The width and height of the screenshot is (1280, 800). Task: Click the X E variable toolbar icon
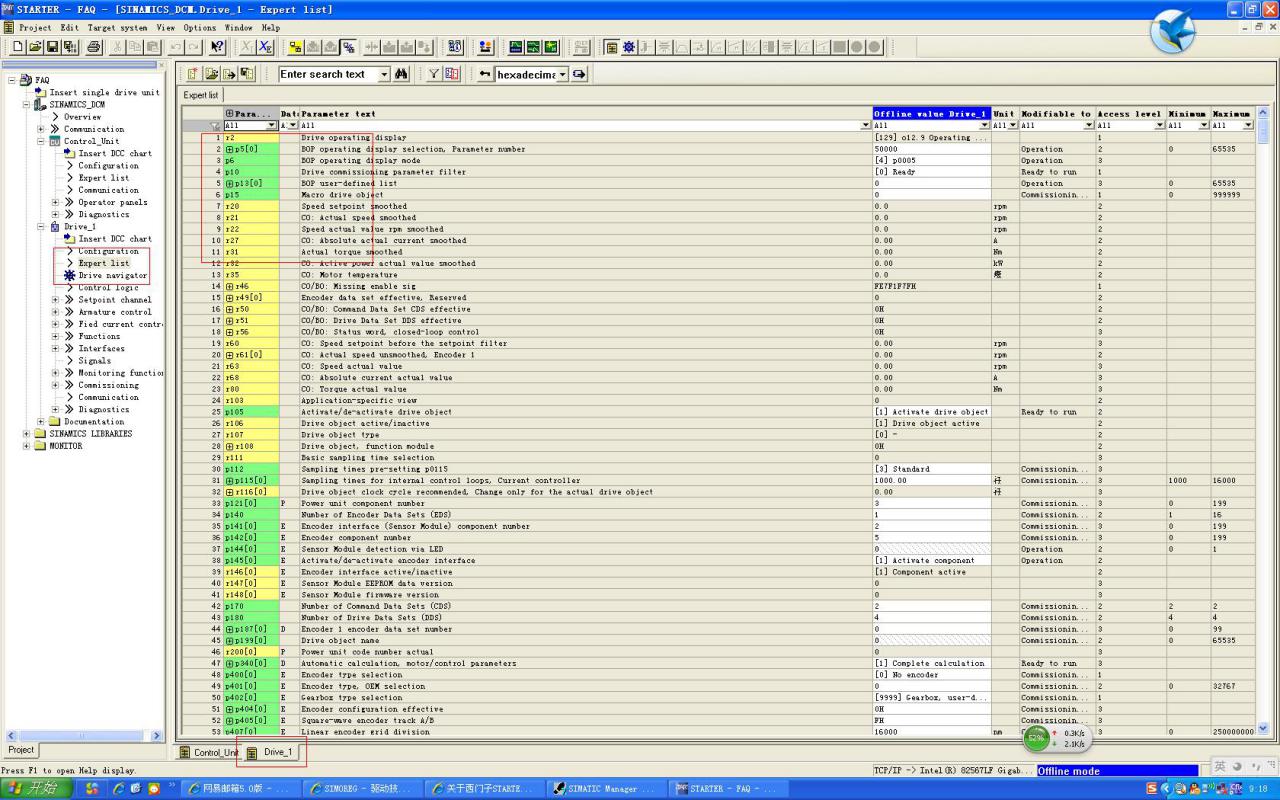[x=265, y=47]
